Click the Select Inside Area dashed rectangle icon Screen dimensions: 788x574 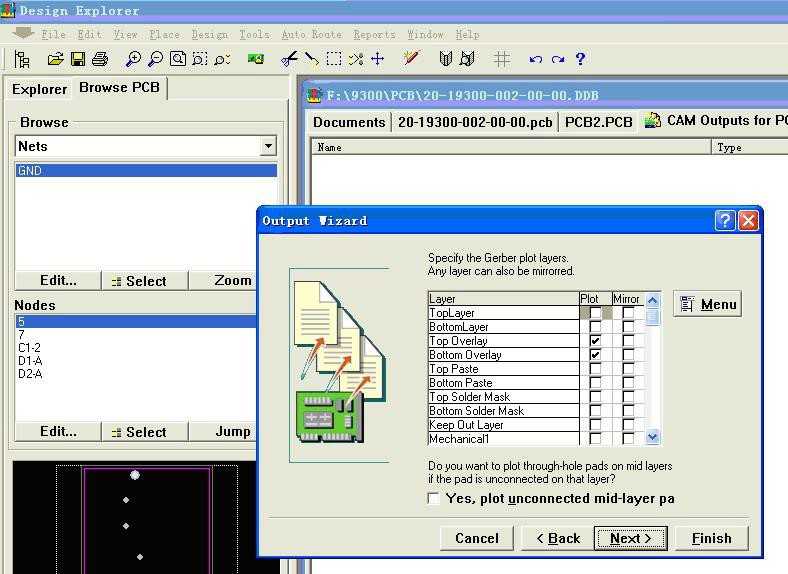click(334, 59)
